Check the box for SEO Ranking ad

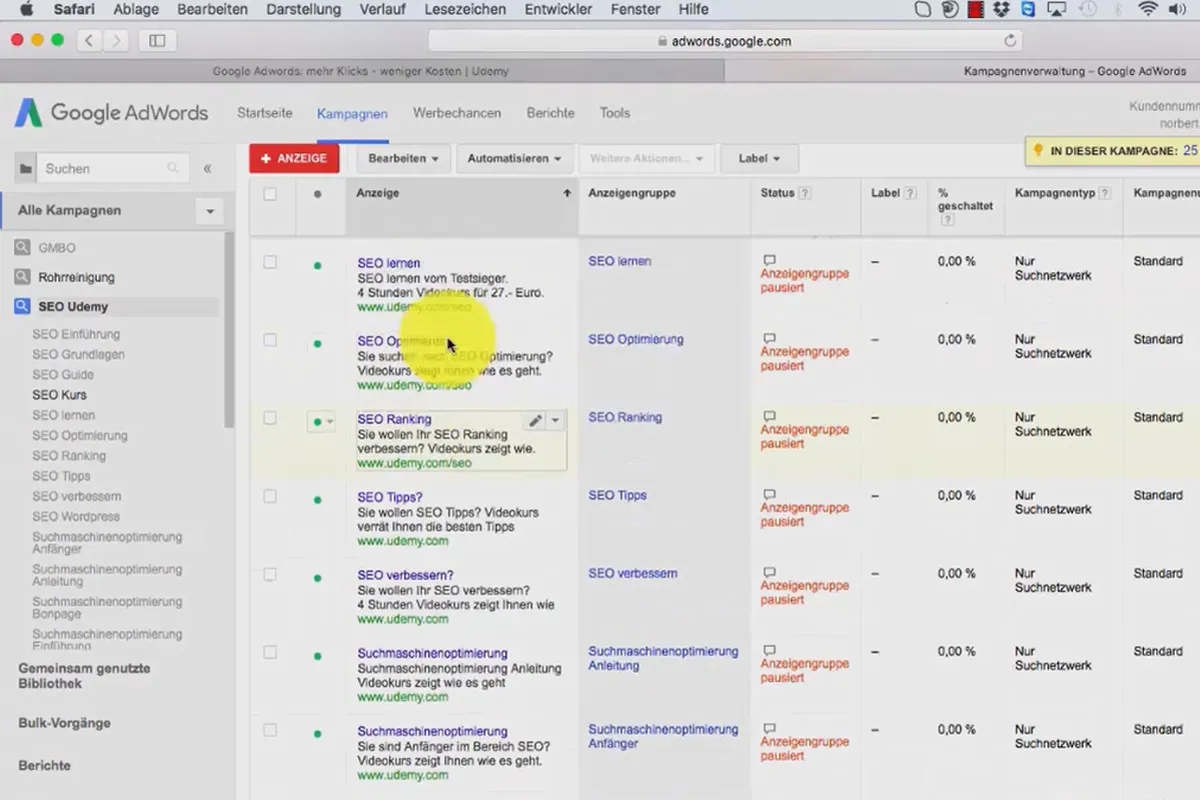pyautogui.click(x=270, y=418)
